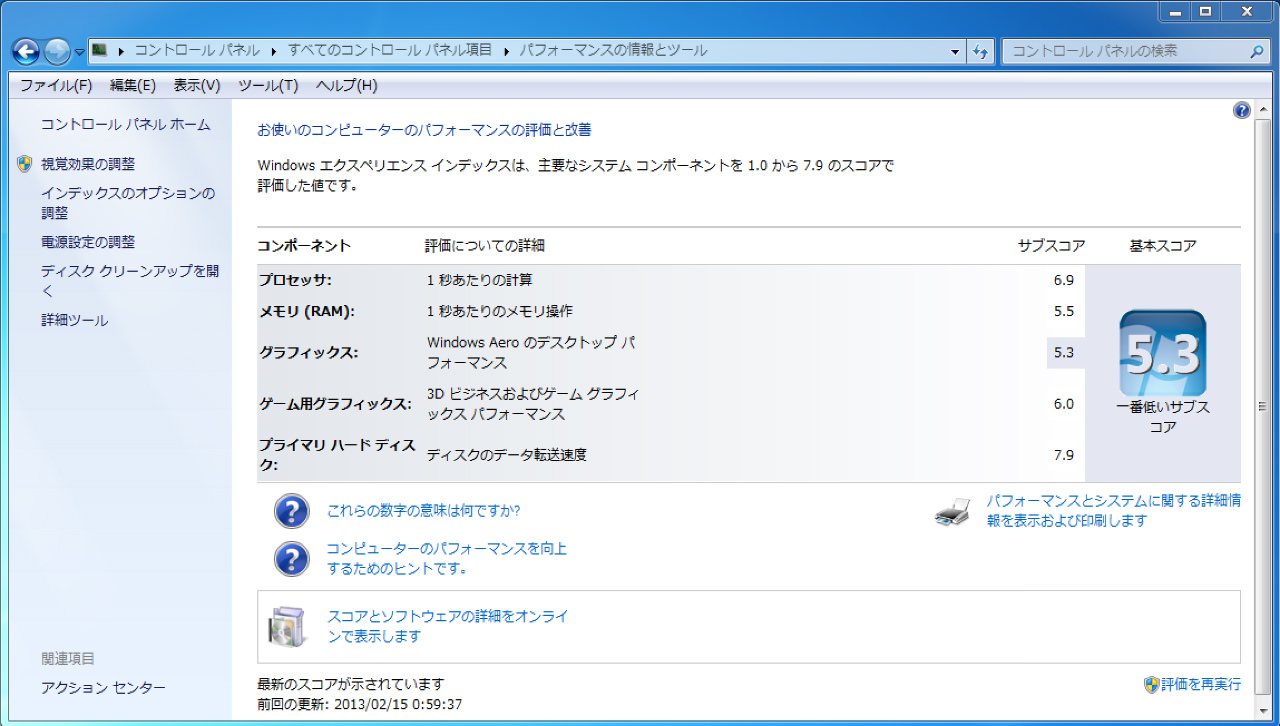Click プロセッサ: component label
Screen dimensions: 1280x726
pos(295,280)
